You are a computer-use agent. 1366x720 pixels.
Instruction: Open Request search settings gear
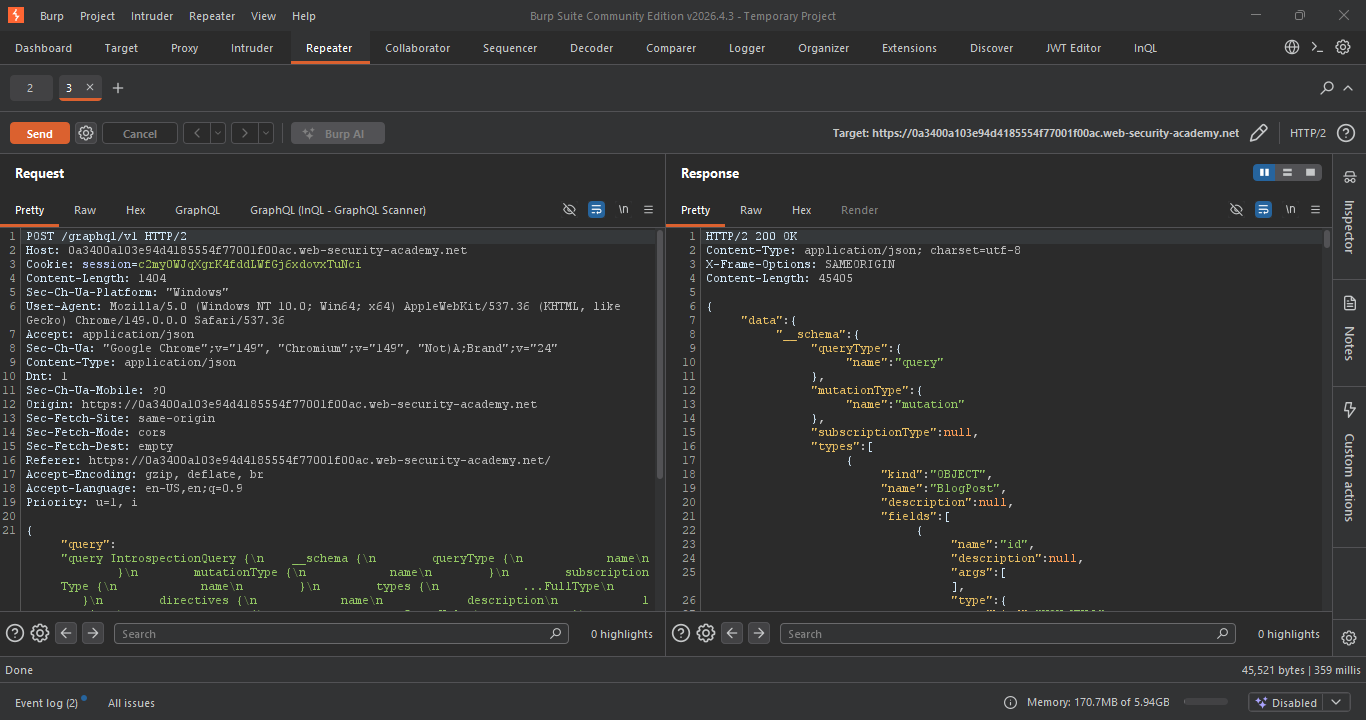pos(40,633)
